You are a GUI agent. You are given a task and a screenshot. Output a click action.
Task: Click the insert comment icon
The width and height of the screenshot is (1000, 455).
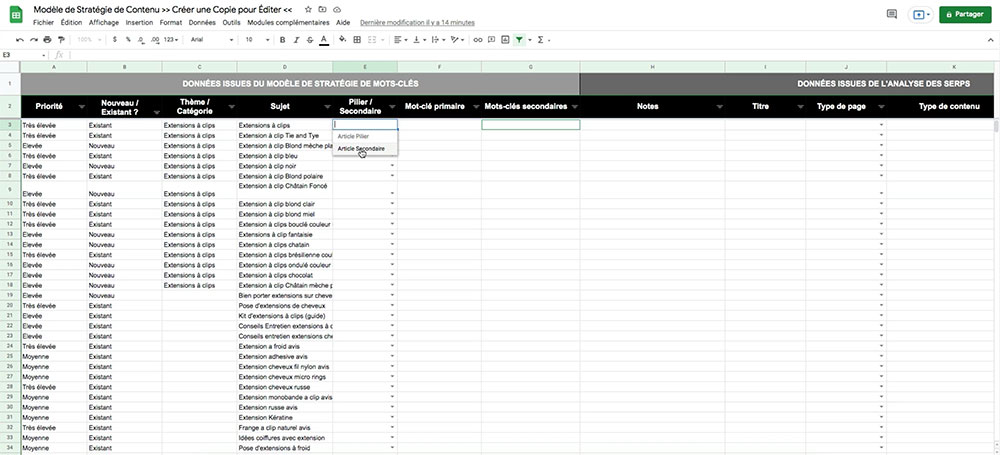[x=491, y=40]
